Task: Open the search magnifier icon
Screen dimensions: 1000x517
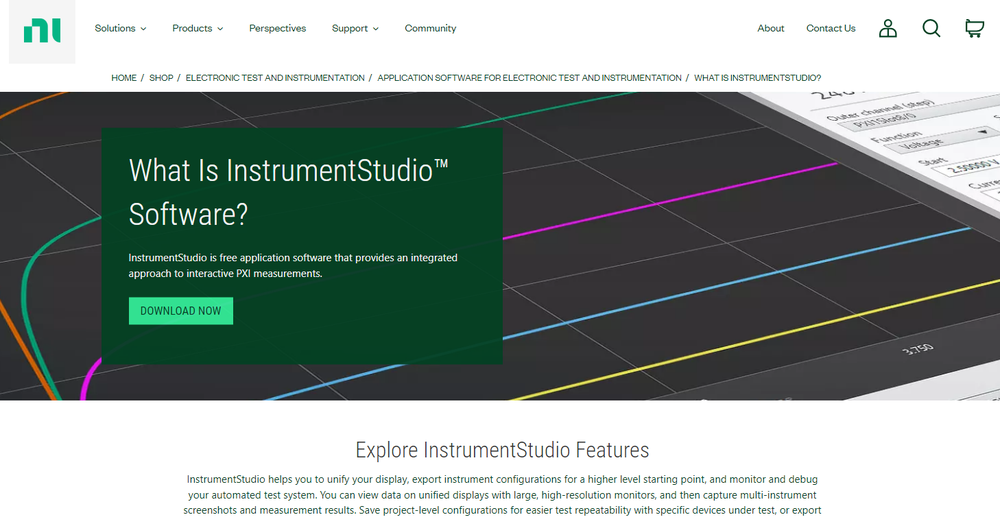Action: (x=931, y=28)
